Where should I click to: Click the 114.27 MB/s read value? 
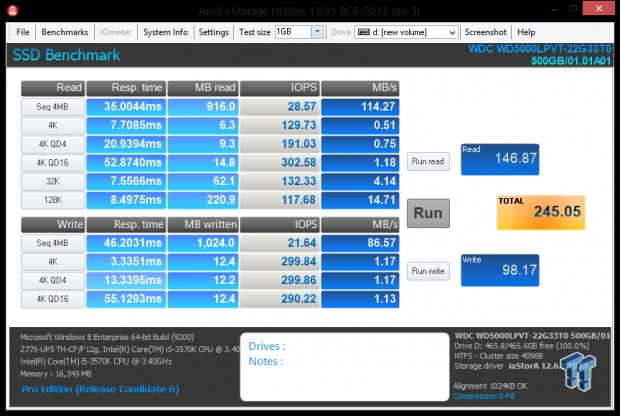pos(360,107)
